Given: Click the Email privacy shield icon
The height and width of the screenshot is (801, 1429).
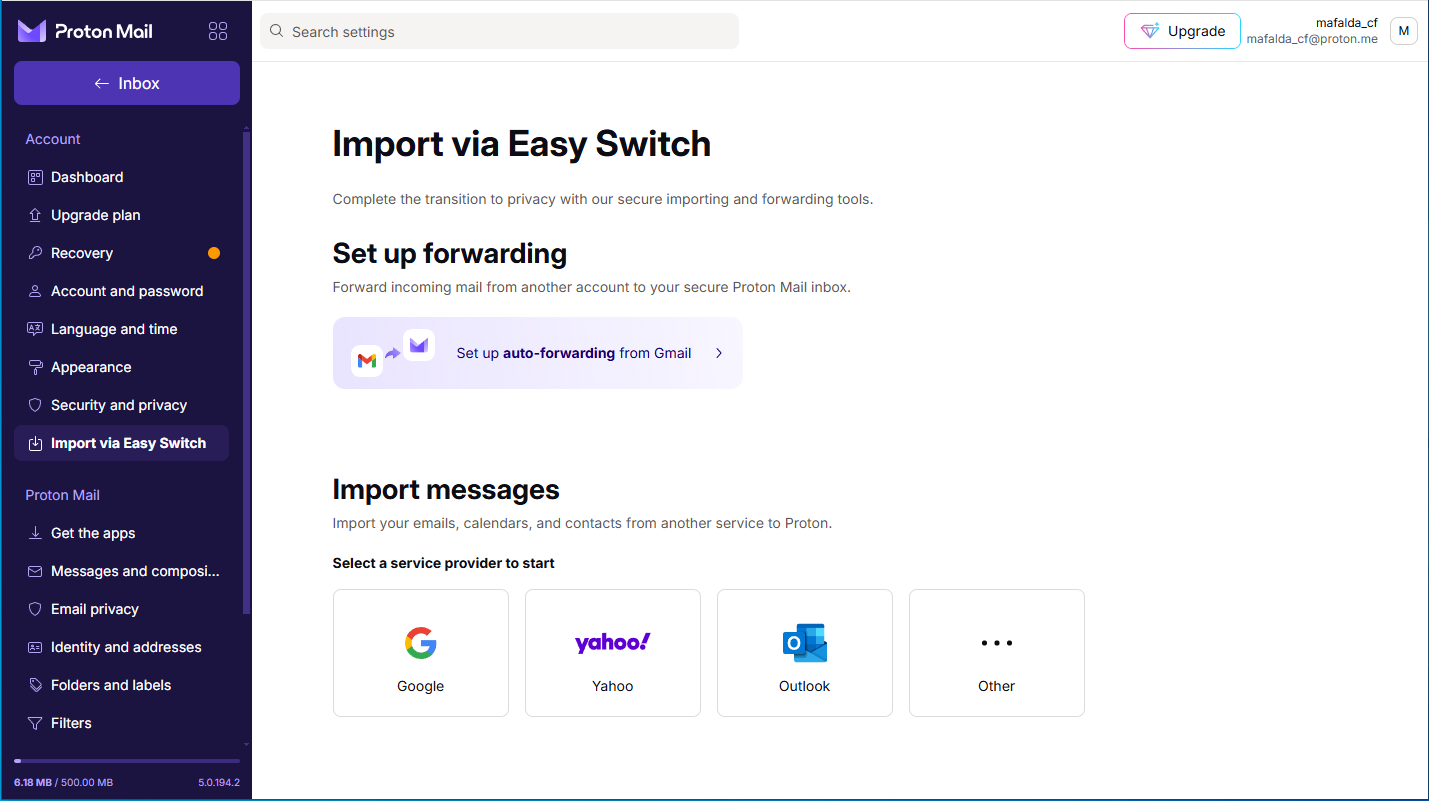Looking at the screenshot, I should pyautogui.click(x=34, y=609).
